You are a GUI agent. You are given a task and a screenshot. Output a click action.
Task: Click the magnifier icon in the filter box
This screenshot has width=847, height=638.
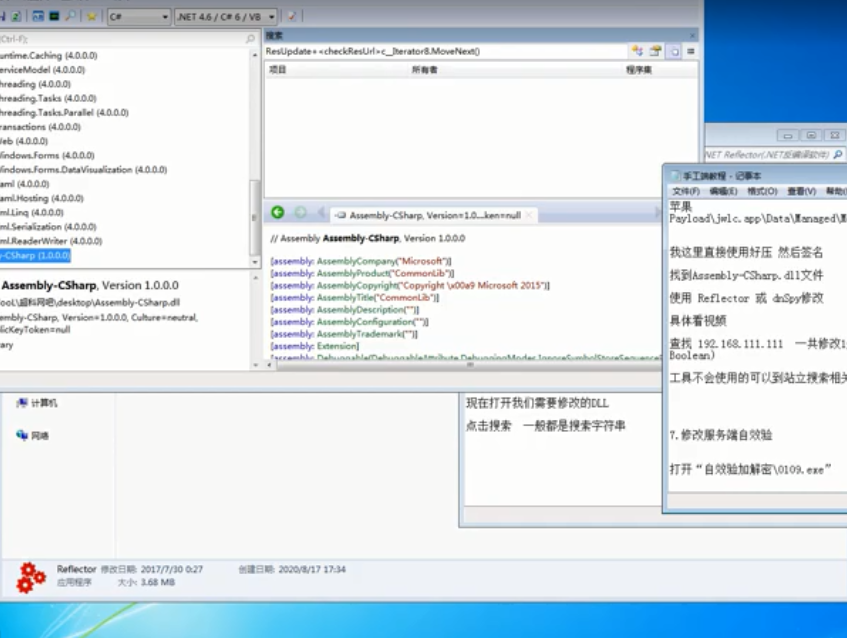[250, 39]
